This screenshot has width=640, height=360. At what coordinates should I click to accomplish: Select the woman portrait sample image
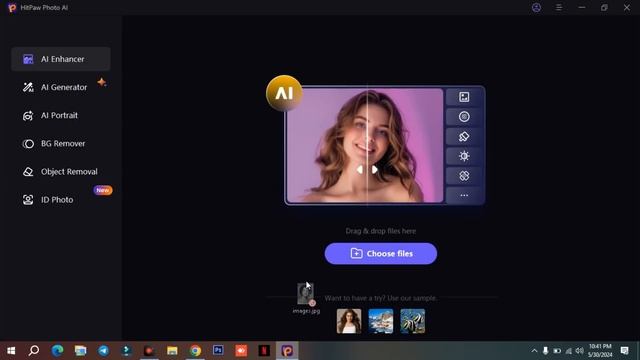tap(349, 321)
